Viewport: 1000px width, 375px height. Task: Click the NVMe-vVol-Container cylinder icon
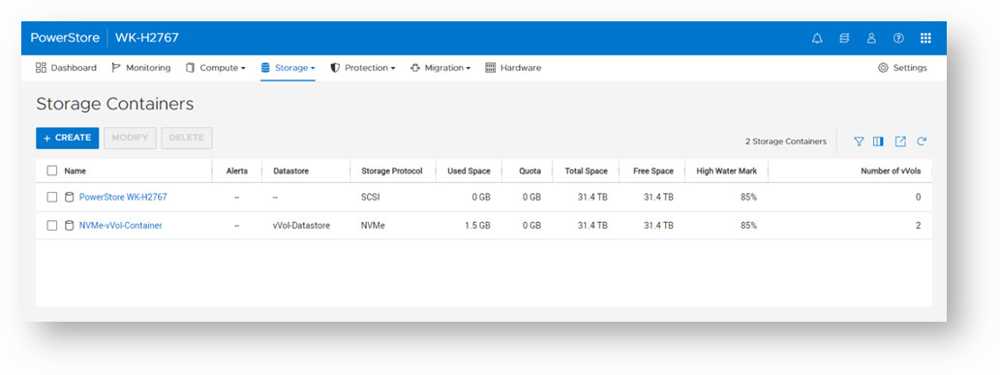pos(70,226)
